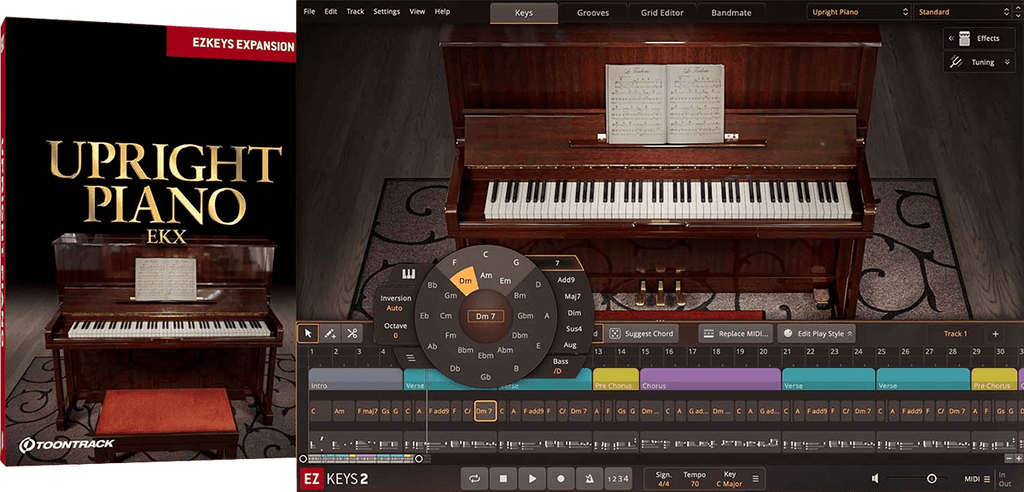
Task: Toggle the Add9 chord extension
Action: 566,280
